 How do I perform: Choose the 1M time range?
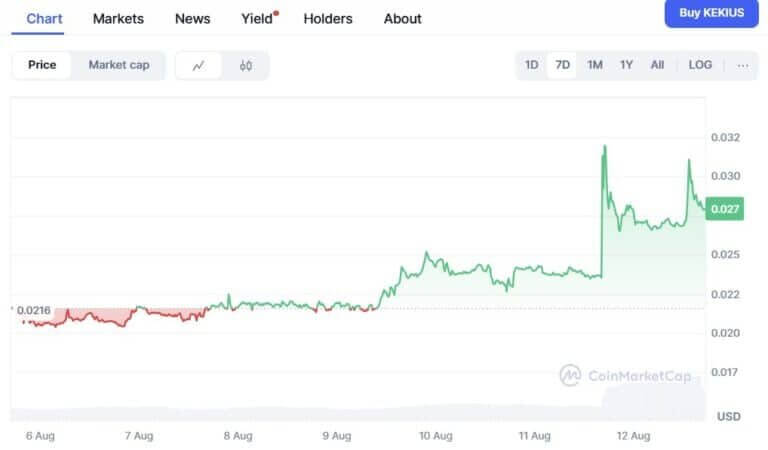[x=595, y=65]
